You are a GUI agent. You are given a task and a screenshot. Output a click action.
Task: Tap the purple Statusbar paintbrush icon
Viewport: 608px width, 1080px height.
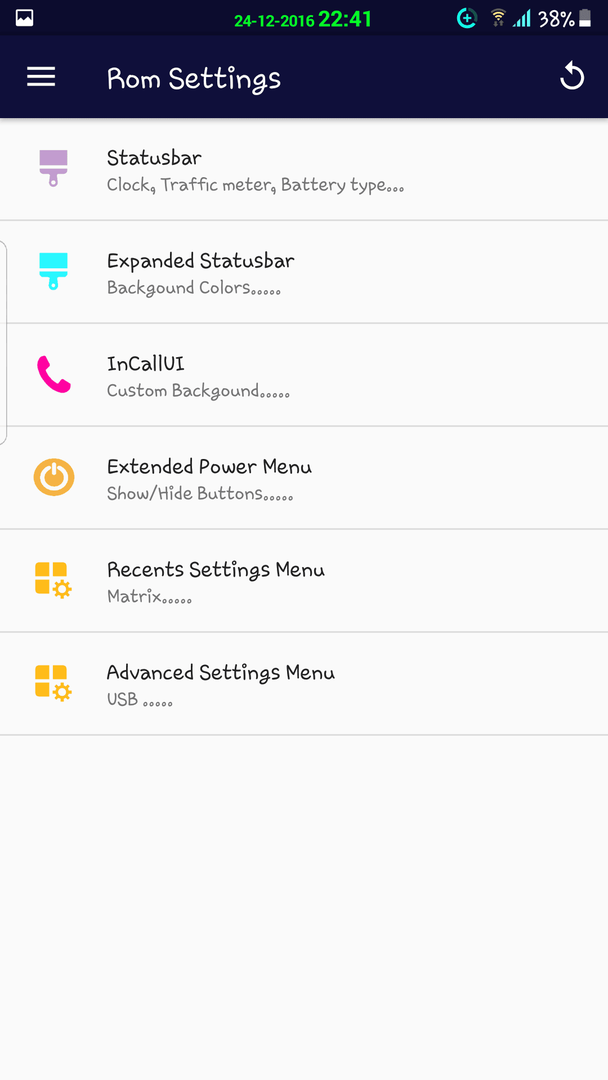pos(53,169)
